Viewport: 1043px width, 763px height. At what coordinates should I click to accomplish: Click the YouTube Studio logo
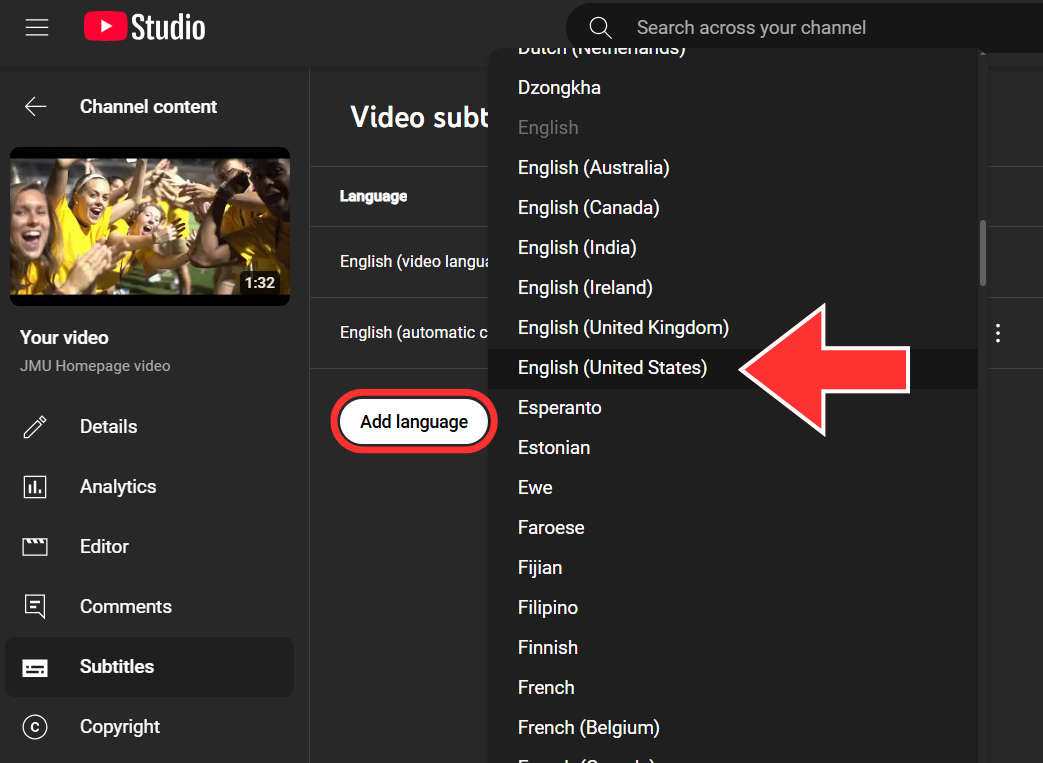coord(145,27)
